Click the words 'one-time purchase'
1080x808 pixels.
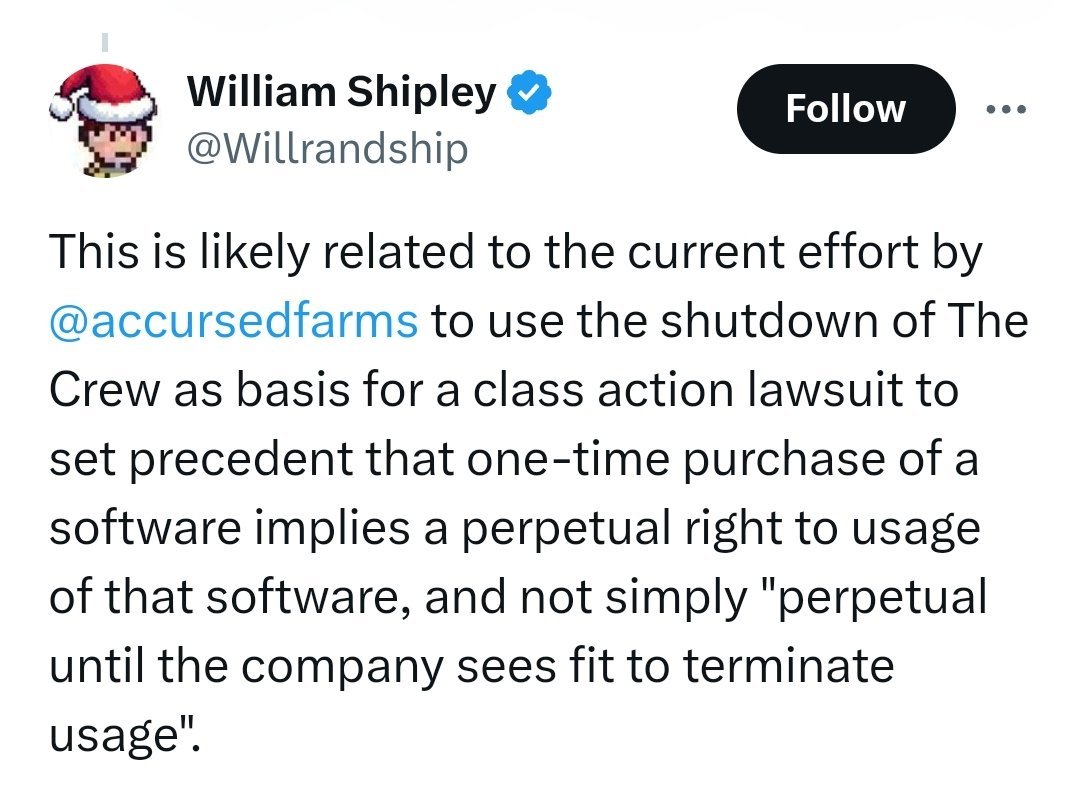click(x=676, y=460)
